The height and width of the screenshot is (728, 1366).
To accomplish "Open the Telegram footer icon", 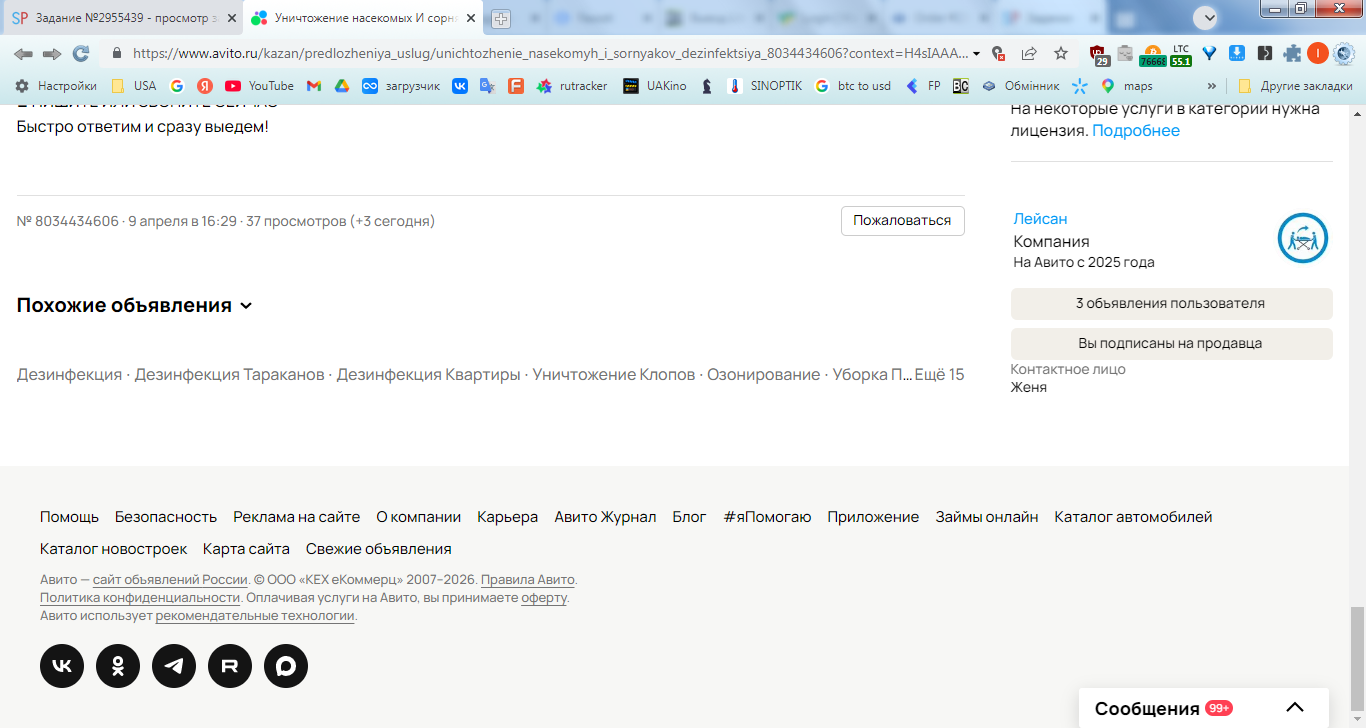I will tap(174, 666).
